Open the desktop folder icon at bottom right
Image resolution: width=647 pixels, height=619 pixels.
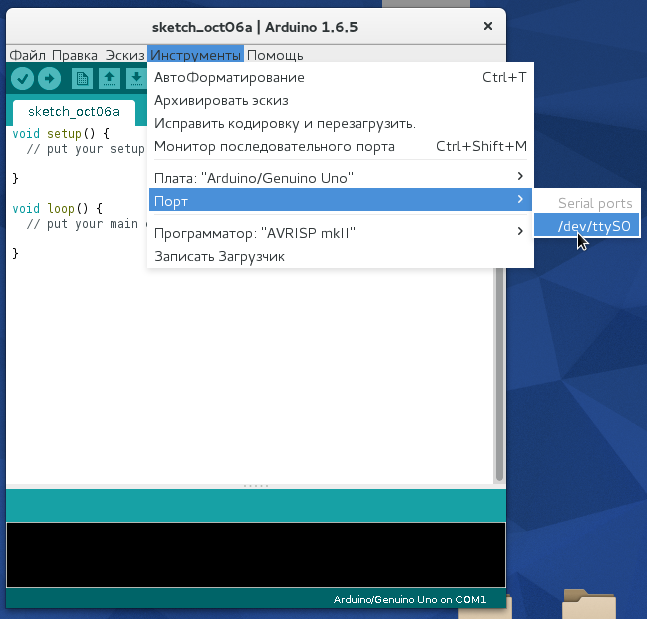[x=589, y=605]
